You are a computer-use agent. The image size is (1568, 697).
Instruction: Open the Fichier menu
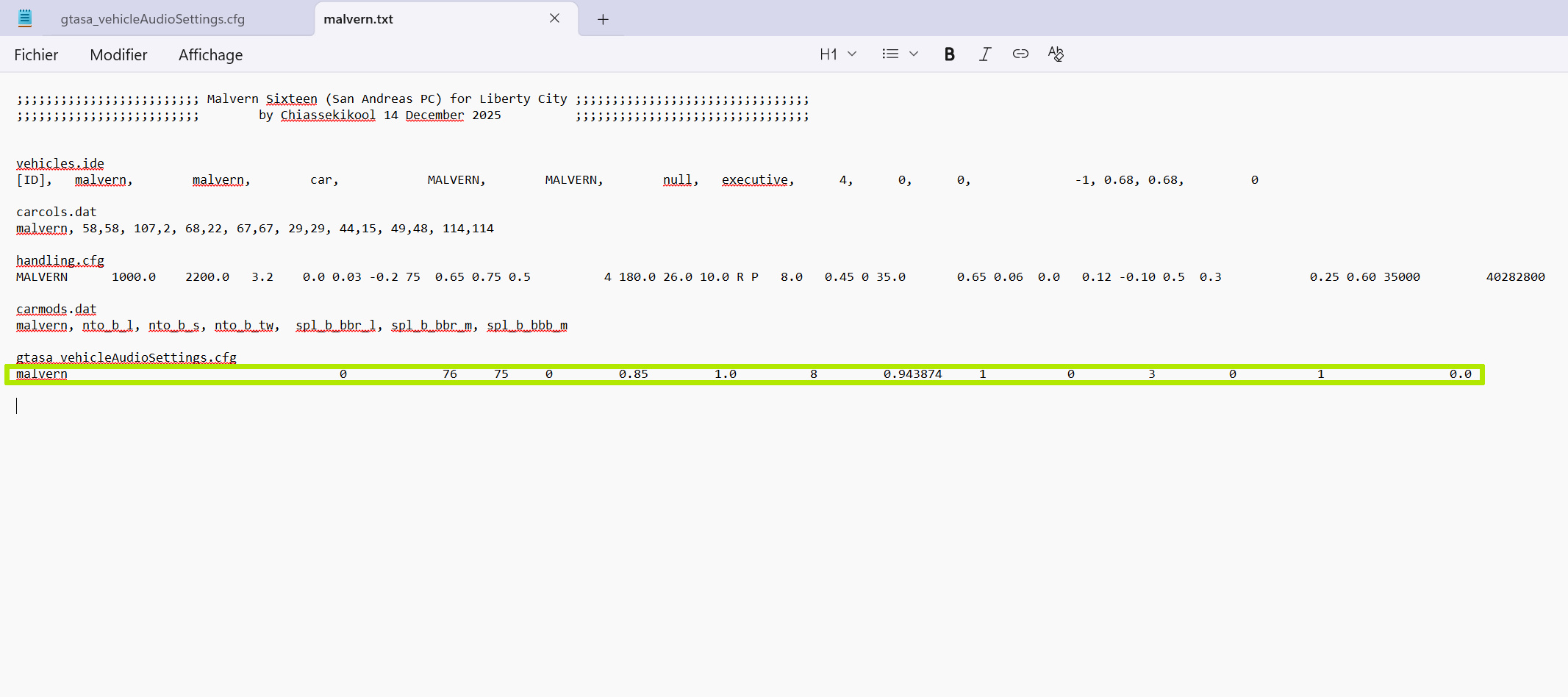coord(36,55)
